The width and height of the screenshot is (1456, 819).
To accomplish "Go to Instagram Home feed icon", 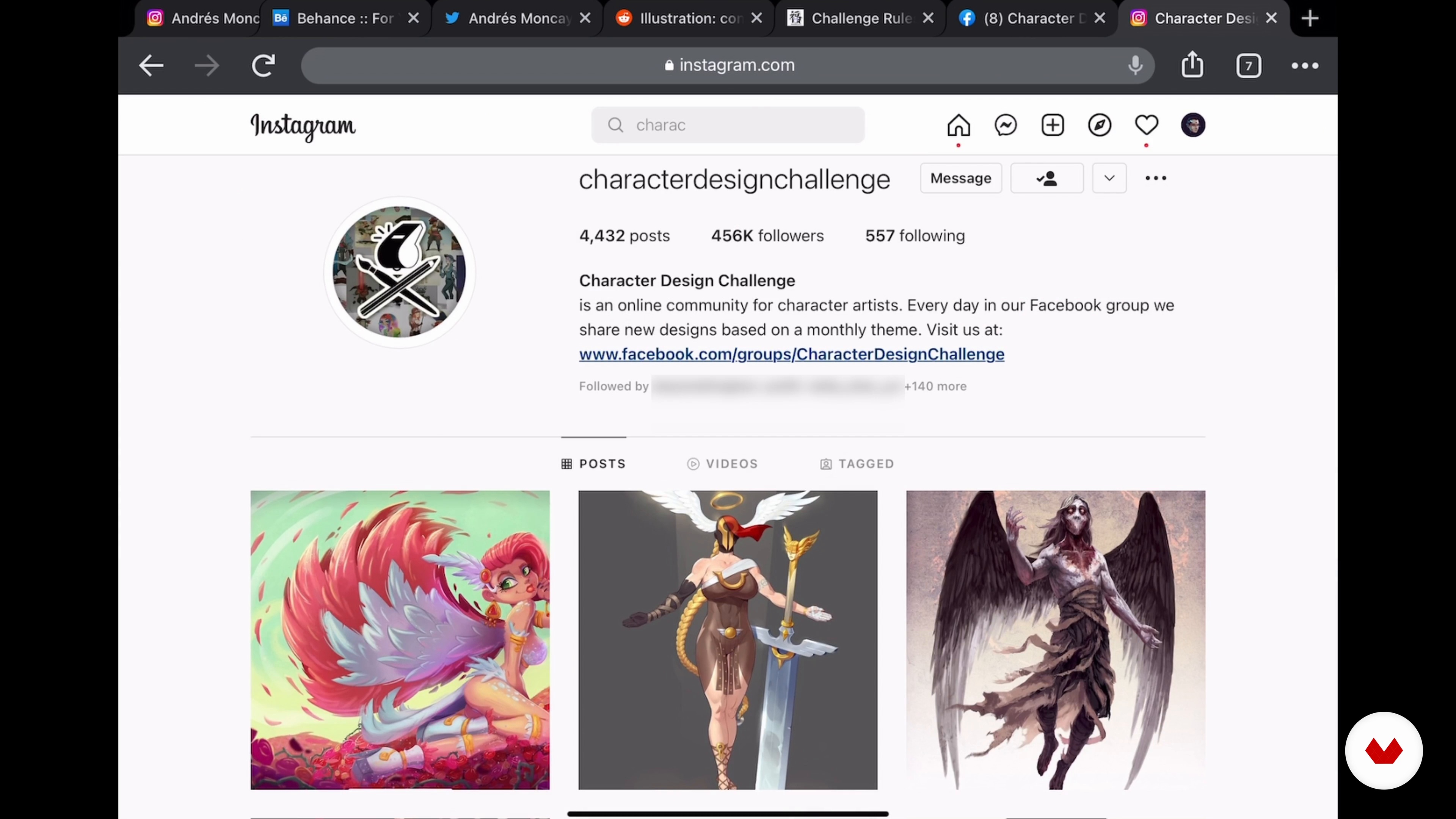I will click(959, 125).
